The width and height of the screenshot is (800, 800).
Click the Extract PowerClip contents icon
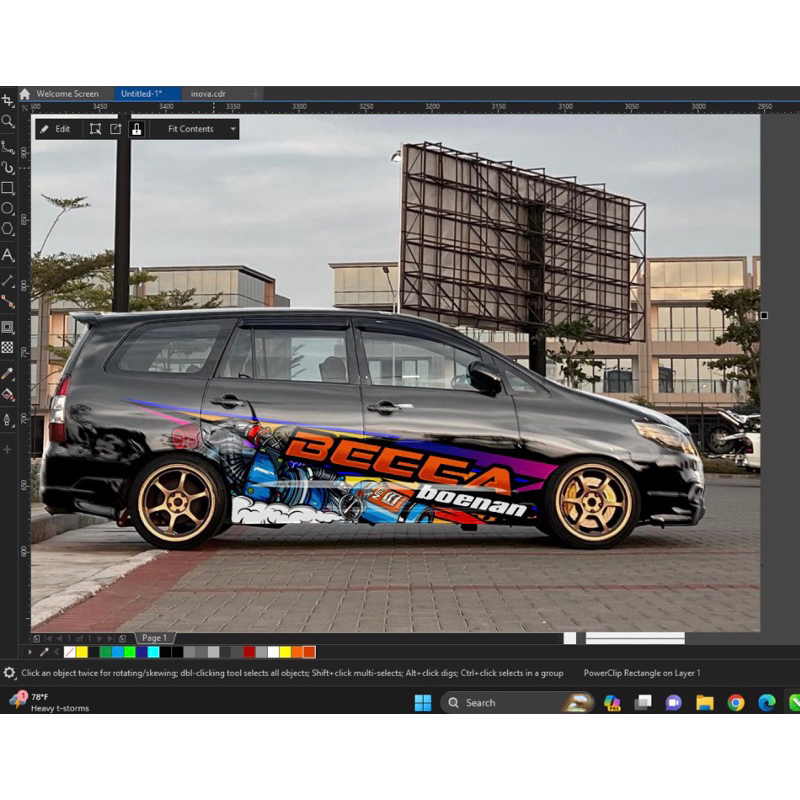[x=116, y=129]
